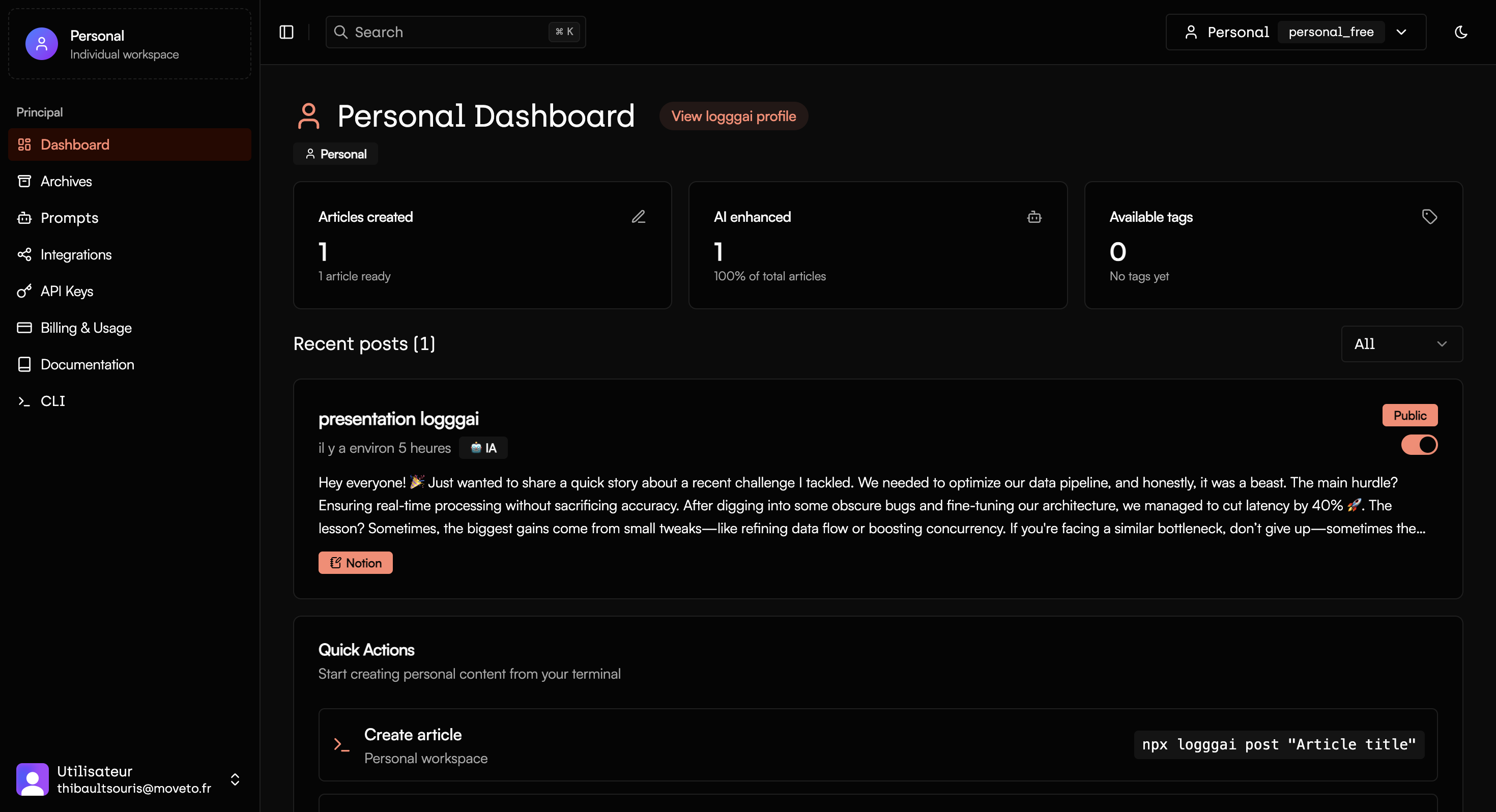
Task: Click the thibaultsouris@moveto.fr email text
Action: pyautogui.click(x=134, y=788)
